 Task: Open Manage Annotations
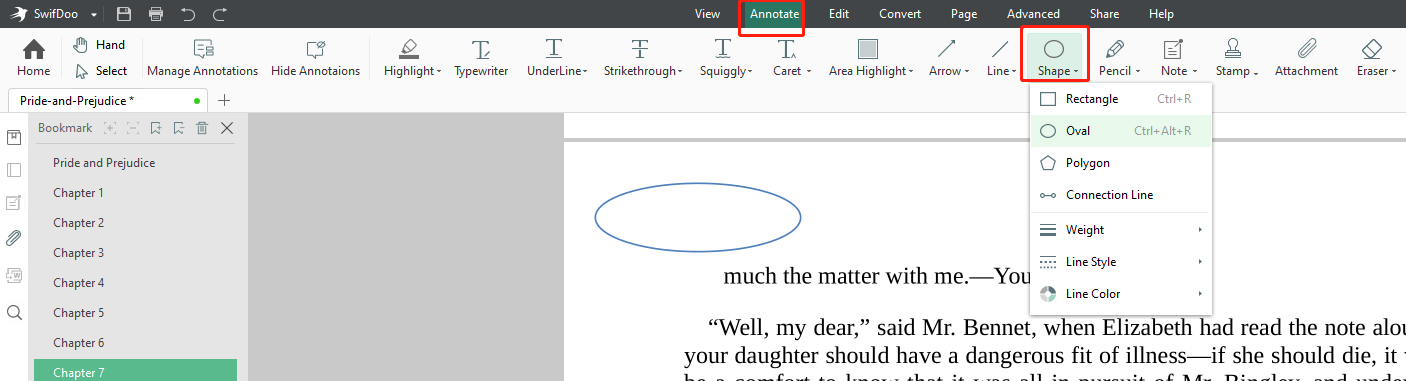[202, 59]
